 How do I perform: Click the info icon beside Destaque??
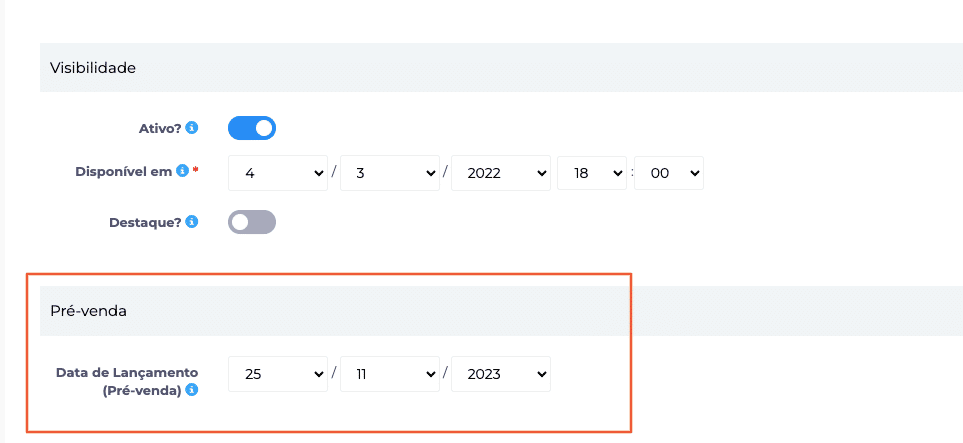click(192, 222)
